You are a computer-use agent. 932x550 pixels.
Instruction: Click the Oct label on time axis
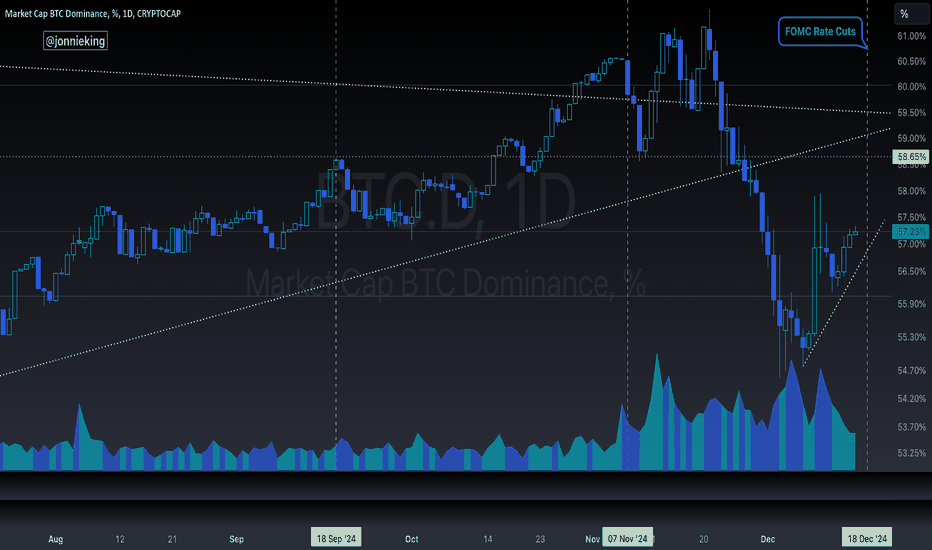[x=411, y=539]
